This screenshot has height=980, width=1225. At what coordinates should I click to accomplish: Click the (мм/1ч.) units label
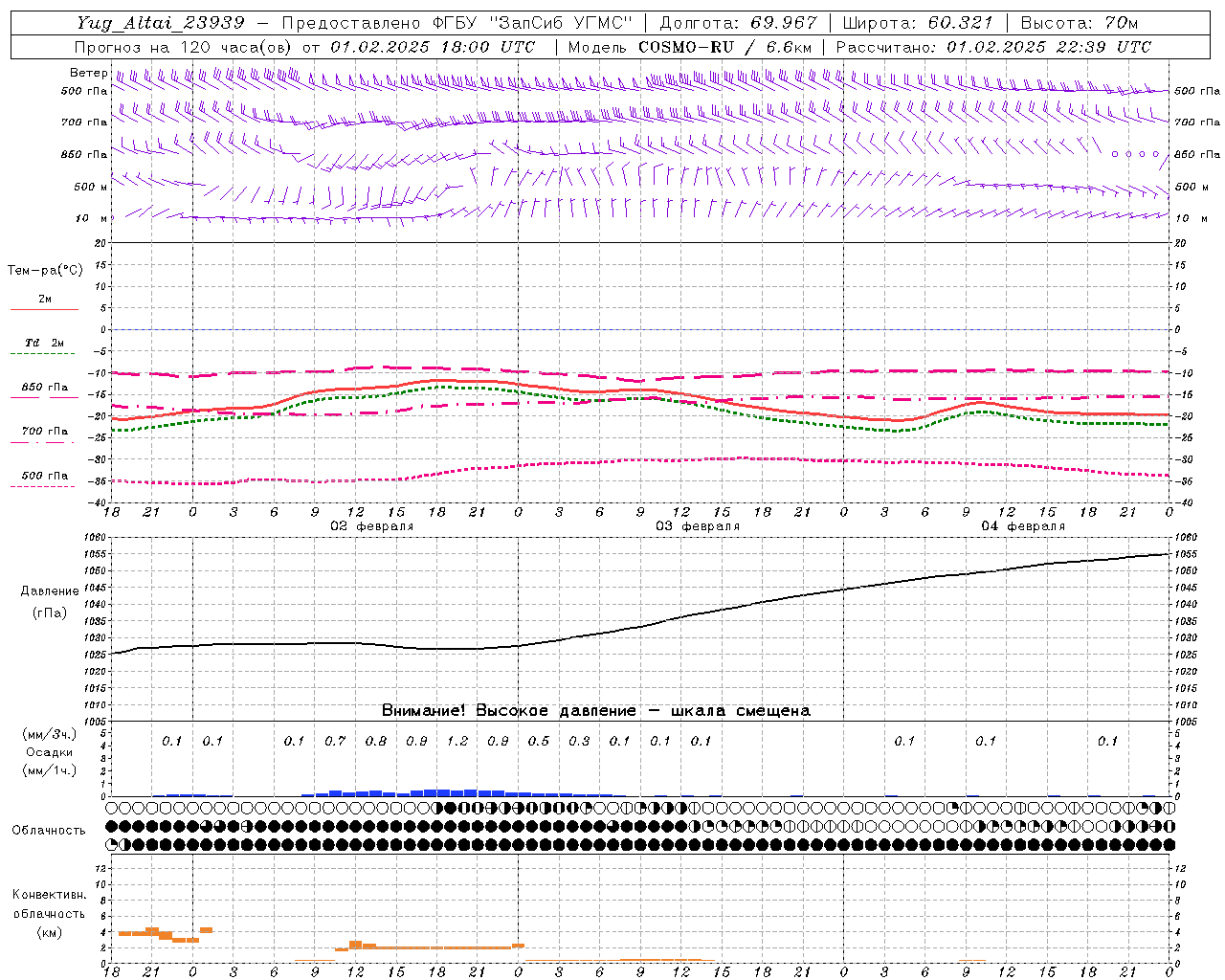coord(49,770)
